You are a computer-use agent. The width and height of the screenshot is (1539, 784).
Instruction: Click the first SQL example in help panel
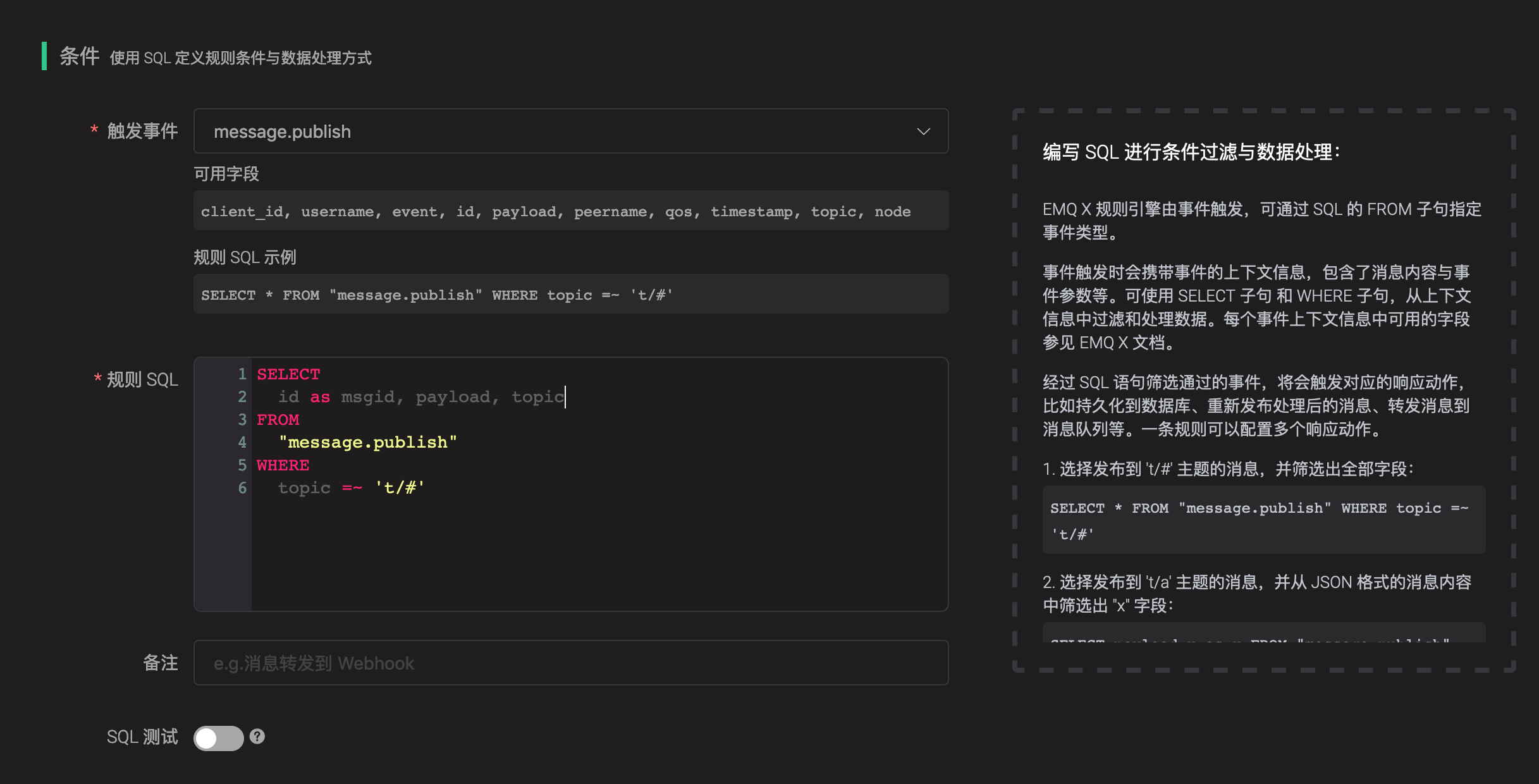[x=1263, y=520]
